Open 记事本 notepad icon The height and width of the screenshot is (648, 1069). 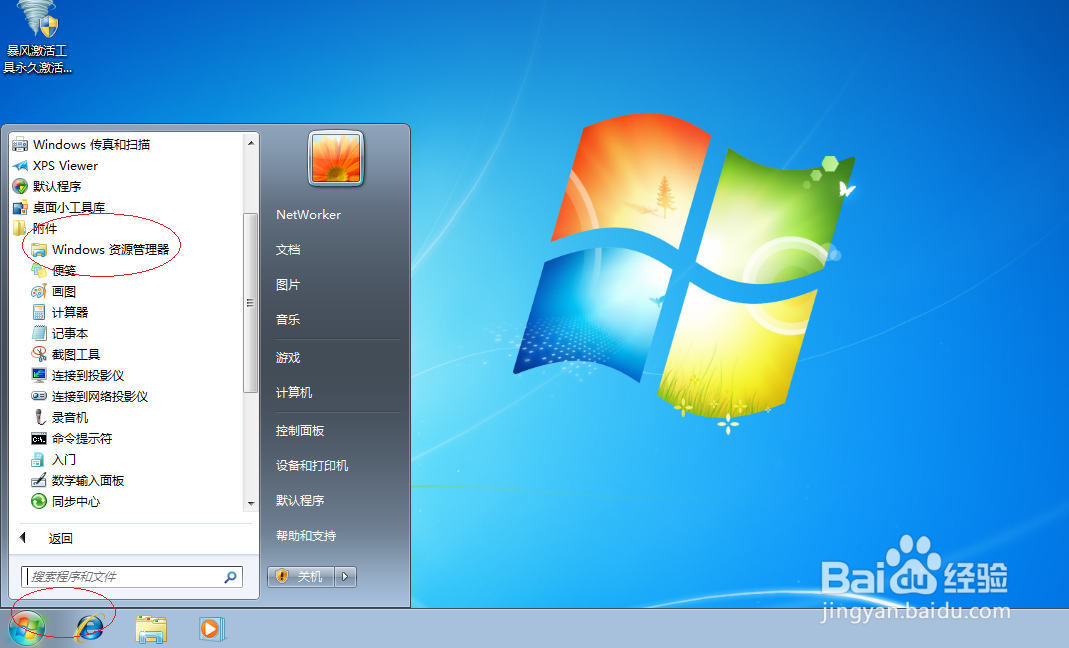39,334
